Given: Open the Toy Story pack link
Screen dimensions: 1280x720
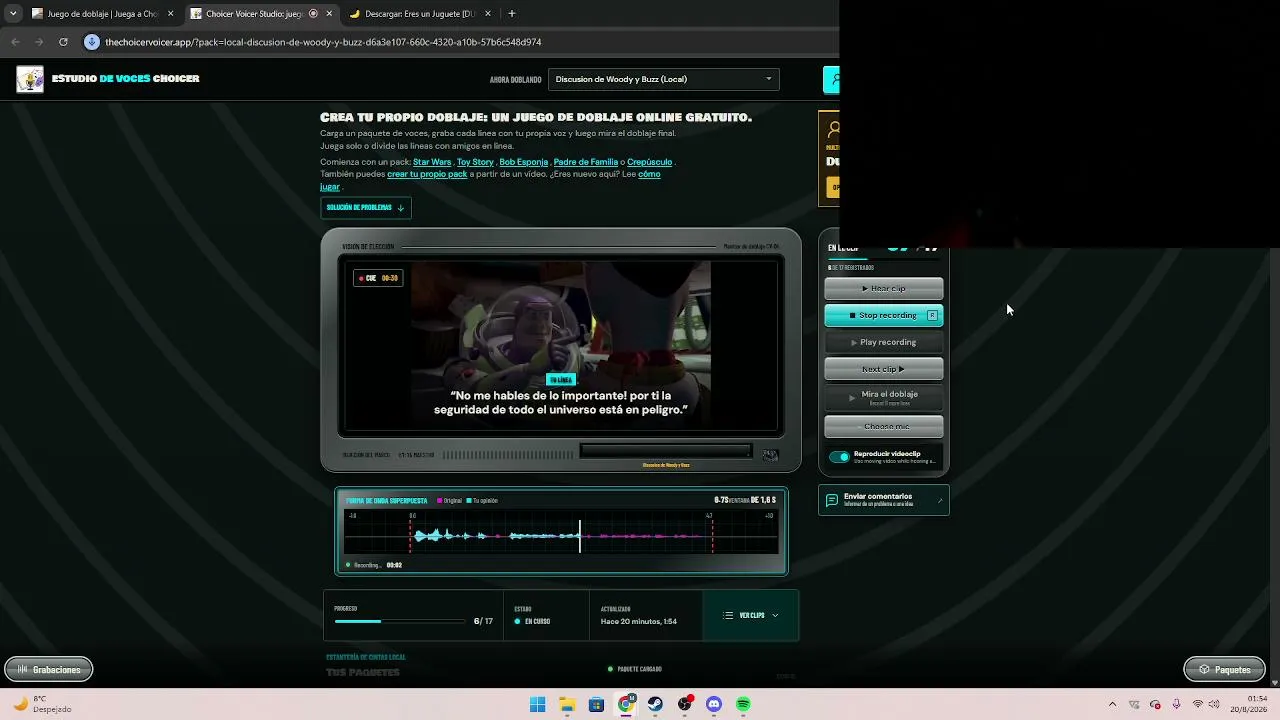Looking at the screenshot, I should pos(475,162).
